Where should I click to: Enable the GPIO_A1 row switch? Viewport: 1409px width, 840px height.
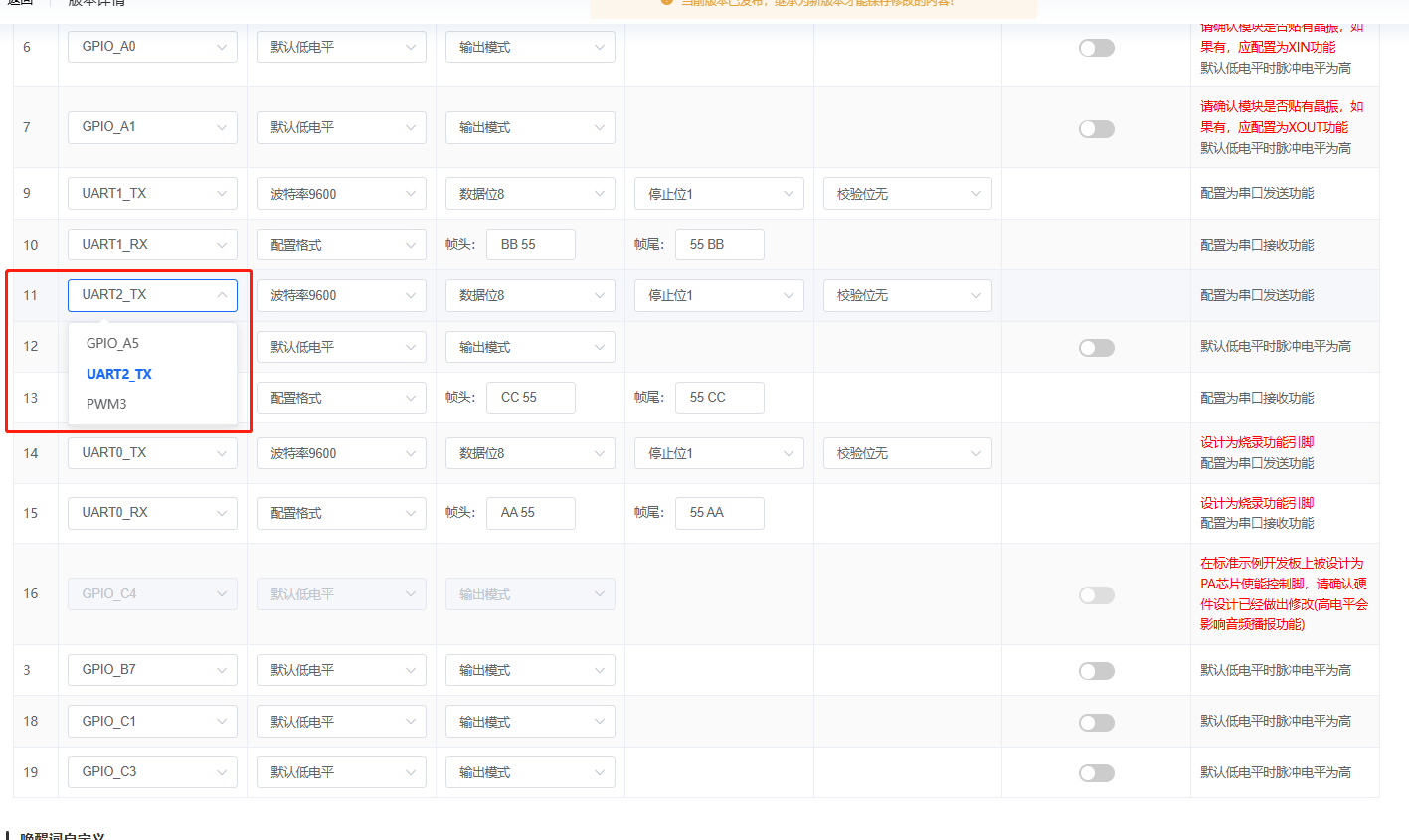click(x=1096, y=129)
